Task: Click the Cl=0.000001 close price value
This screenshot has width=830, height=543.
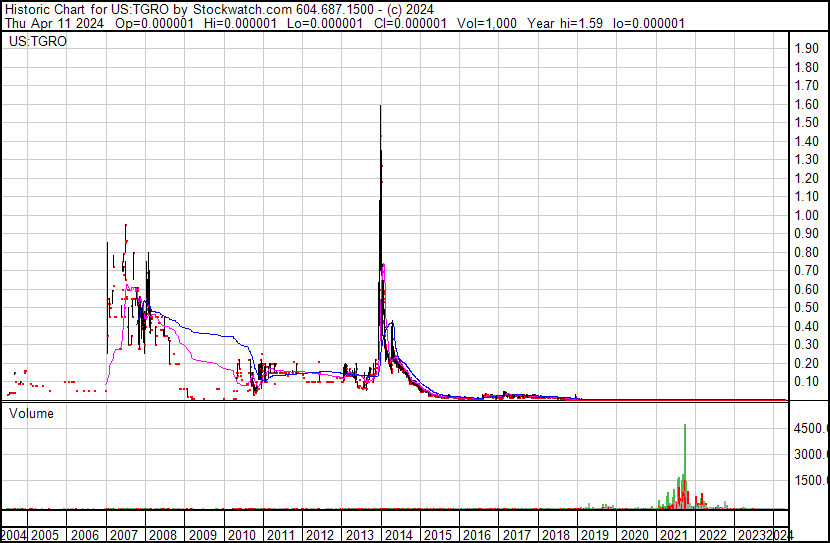Action: pyautogui.click(x=410, y=23)
